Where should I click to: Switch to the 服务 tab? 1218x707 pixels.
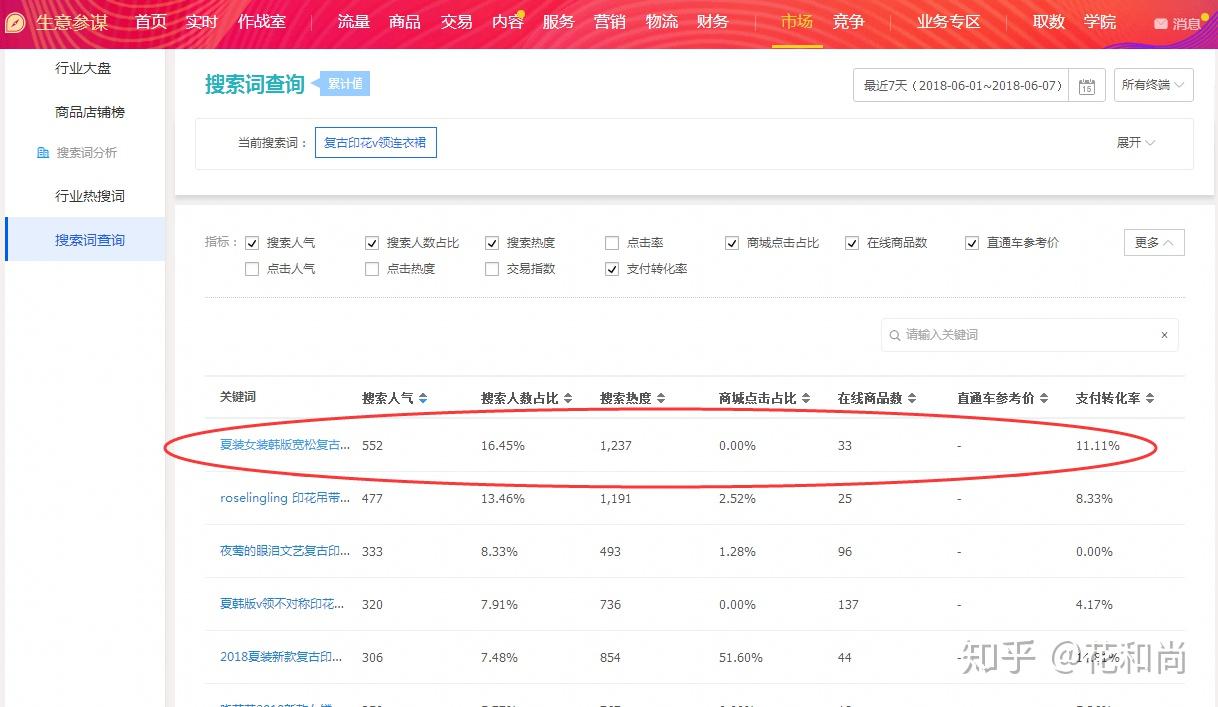click(x=558, y=22)
